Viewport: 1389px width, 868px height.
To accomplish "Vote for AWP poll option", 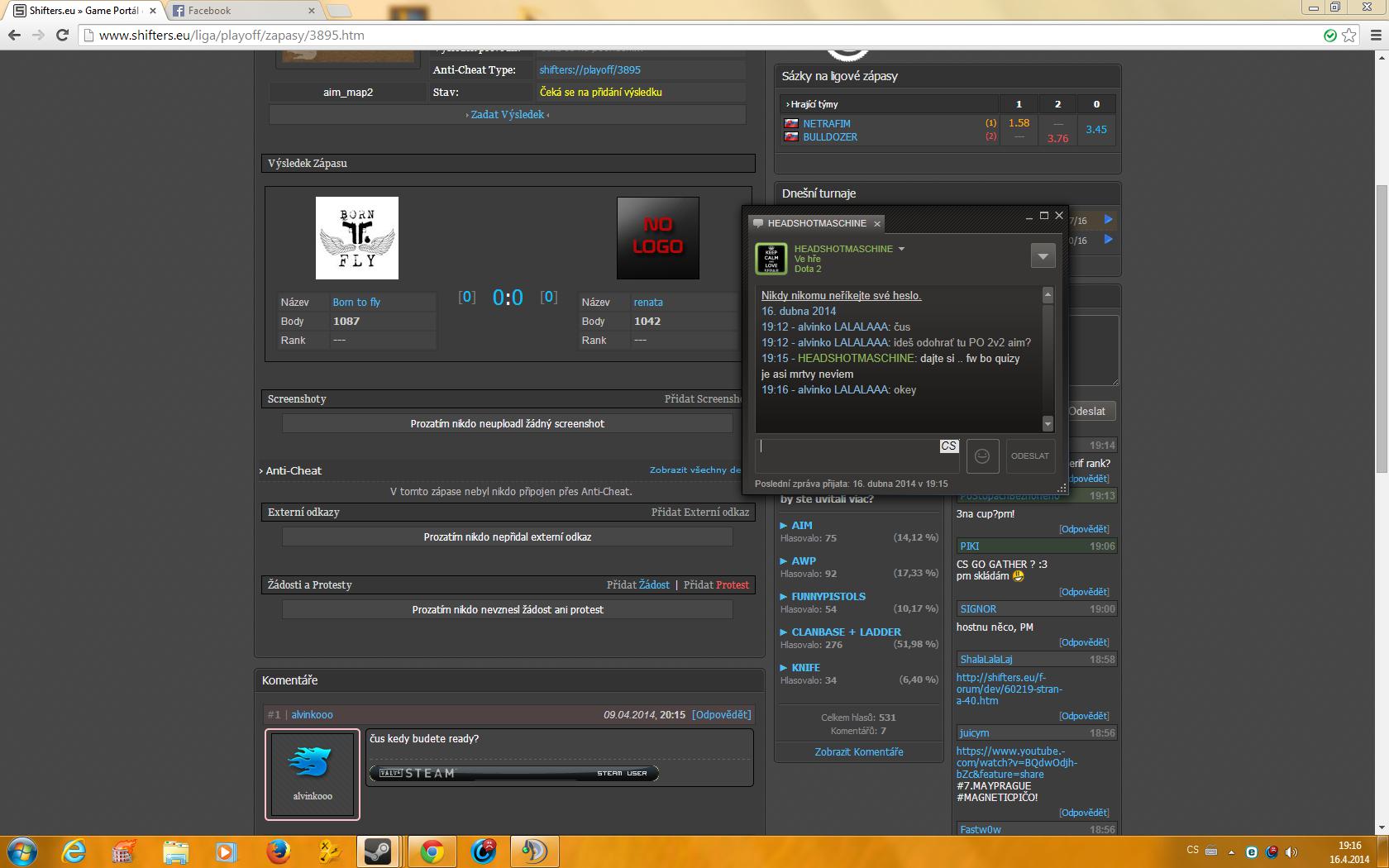I will click(804, 561).
